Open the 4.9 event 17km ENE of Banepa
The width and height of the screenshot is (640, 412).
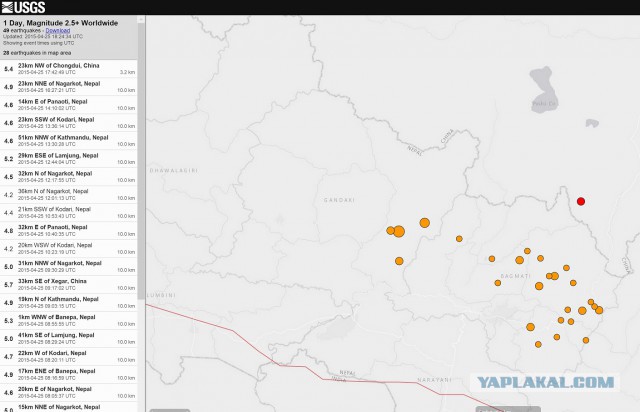coord(69,374)
